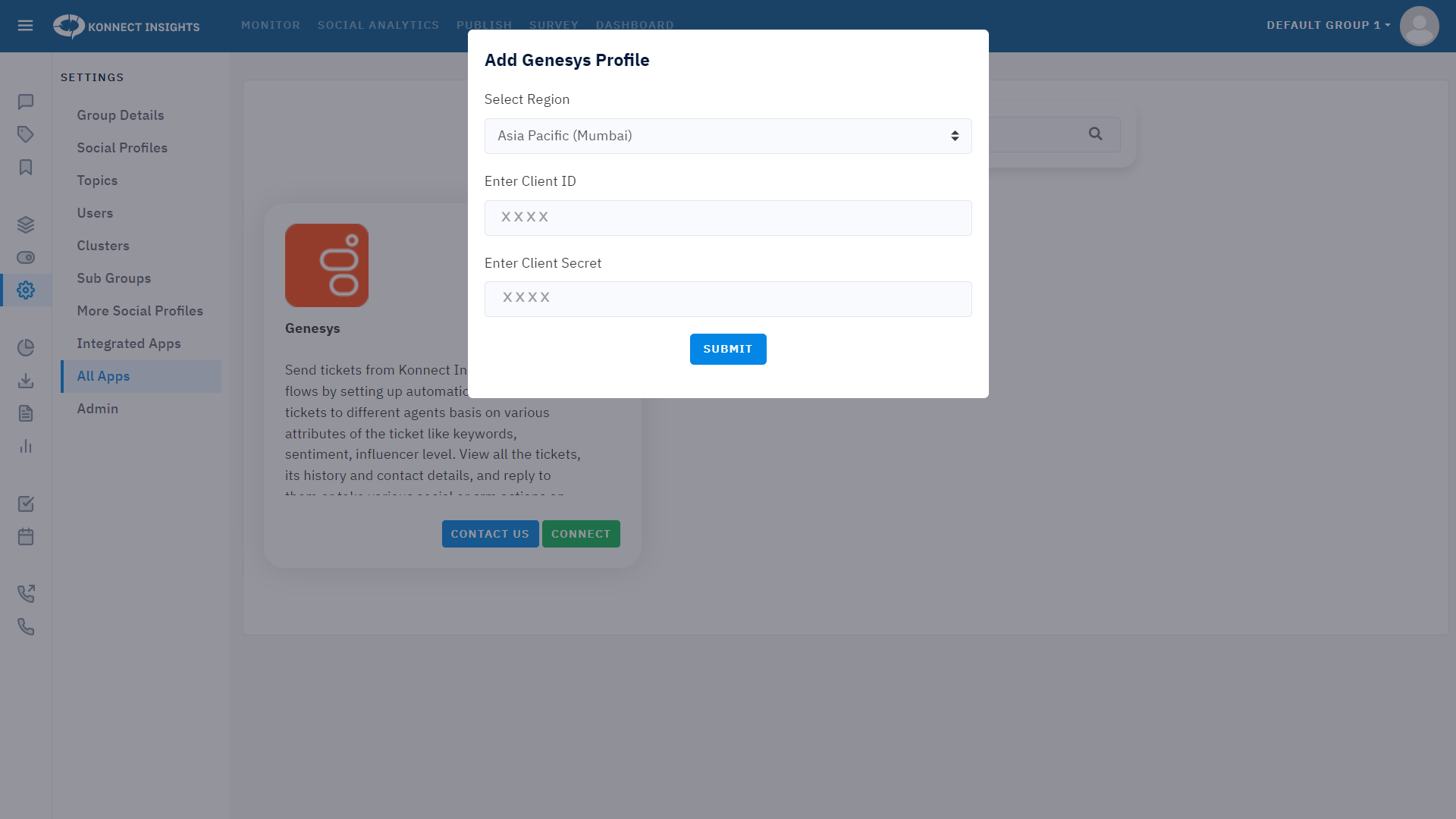Click the Genesys app logo
Viewport: 1456px width, 819px height.
point(327,265)
